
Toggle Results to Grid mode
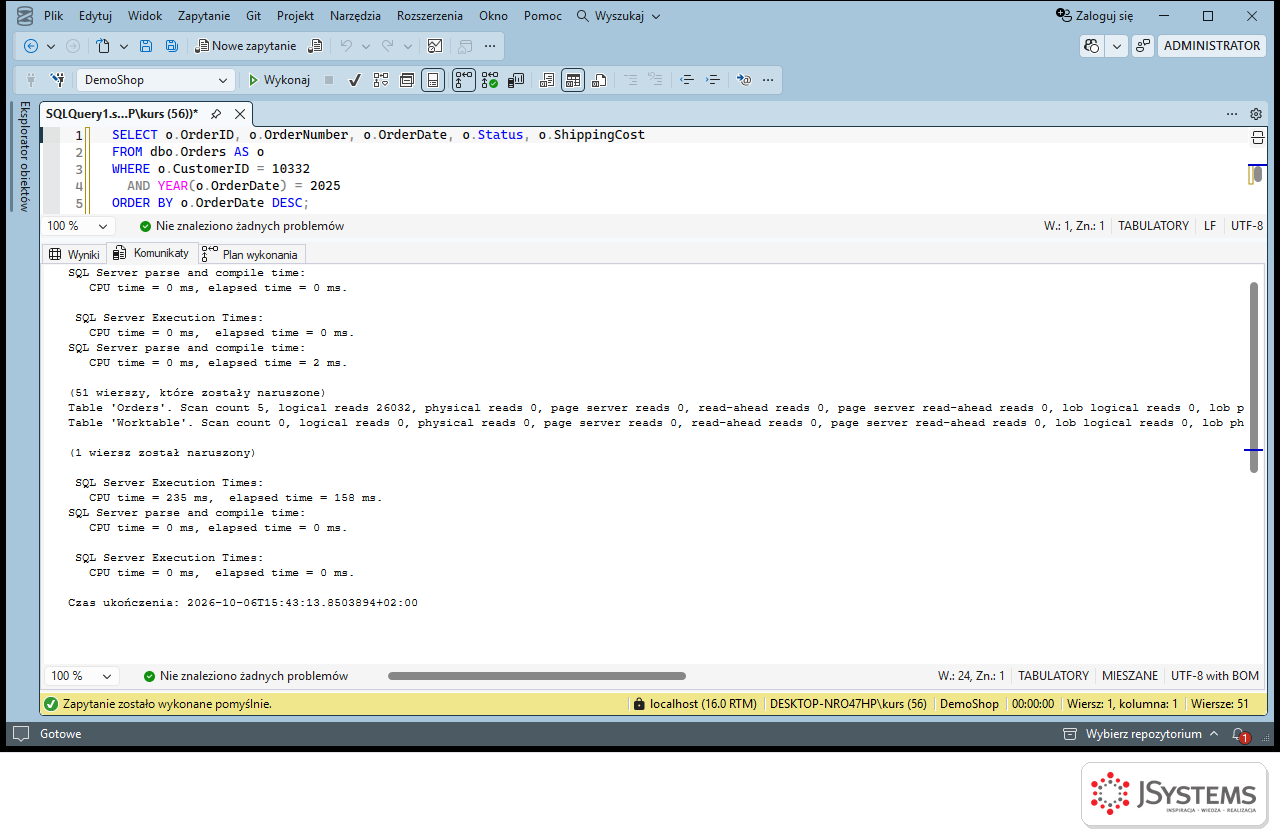tap(572, 80)
